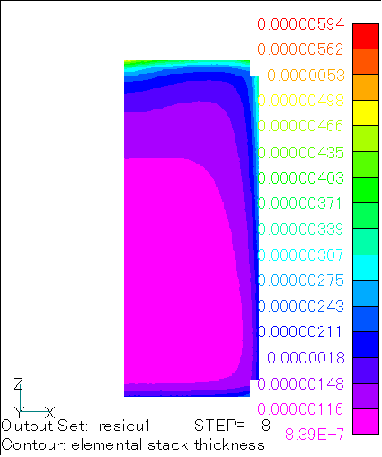Click the X axis label of the triad
This screenshot has width=382, height=457.
point(50,412)
